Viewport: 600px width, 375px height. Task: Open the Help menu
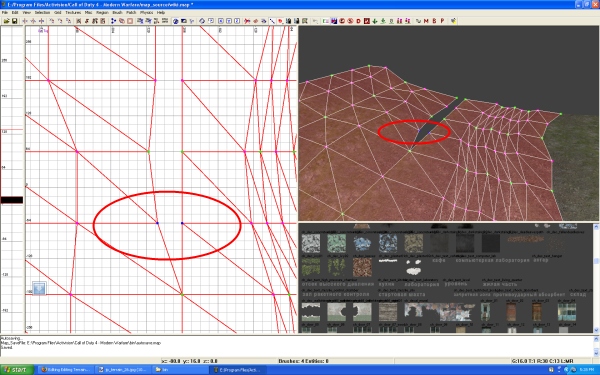(161, 12)
